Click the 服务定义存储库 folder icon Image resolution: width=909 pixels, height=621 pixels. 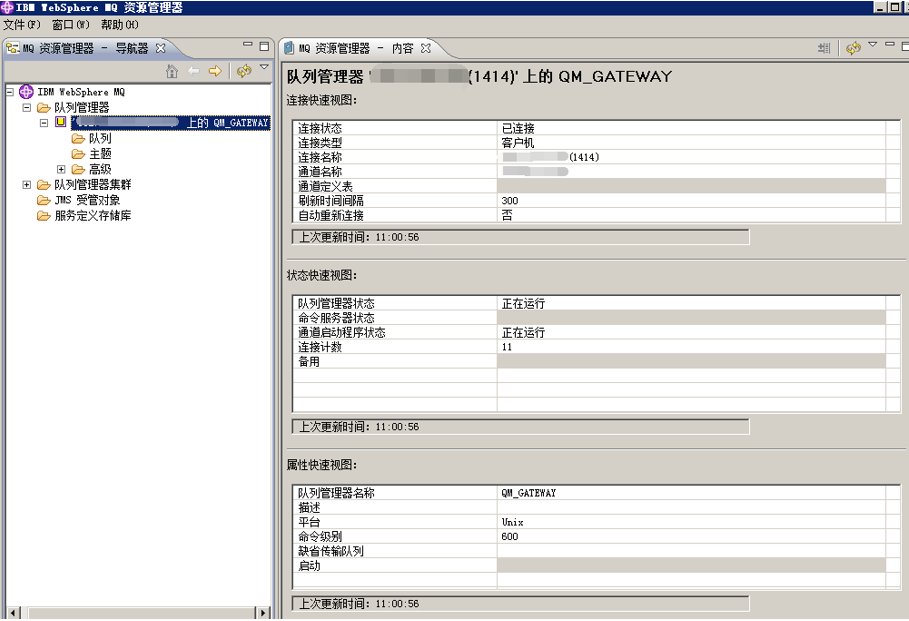pos(43,216)
